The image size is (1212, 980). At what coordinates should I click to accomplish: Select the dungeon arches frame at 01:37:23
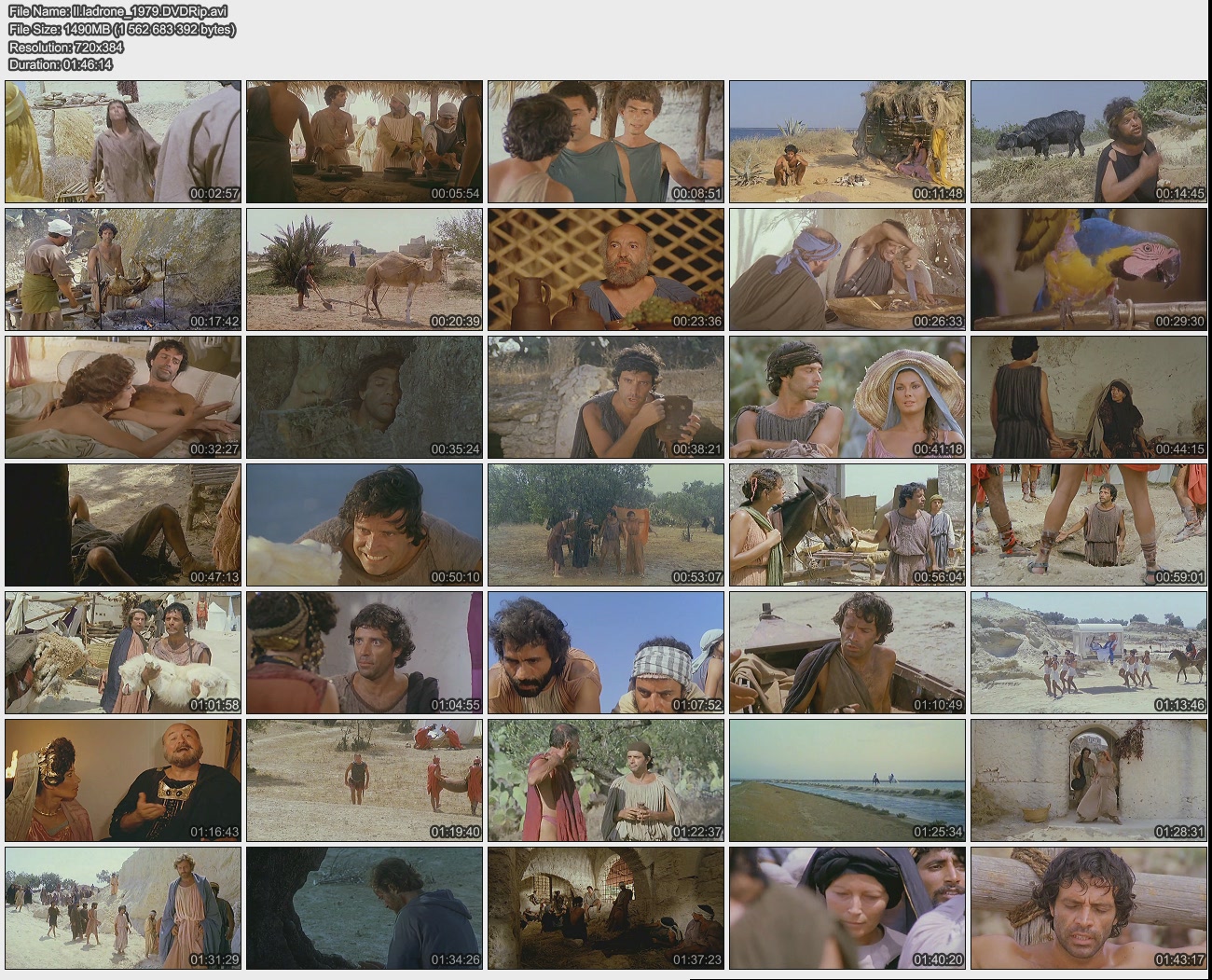click(x=605, y=908)
